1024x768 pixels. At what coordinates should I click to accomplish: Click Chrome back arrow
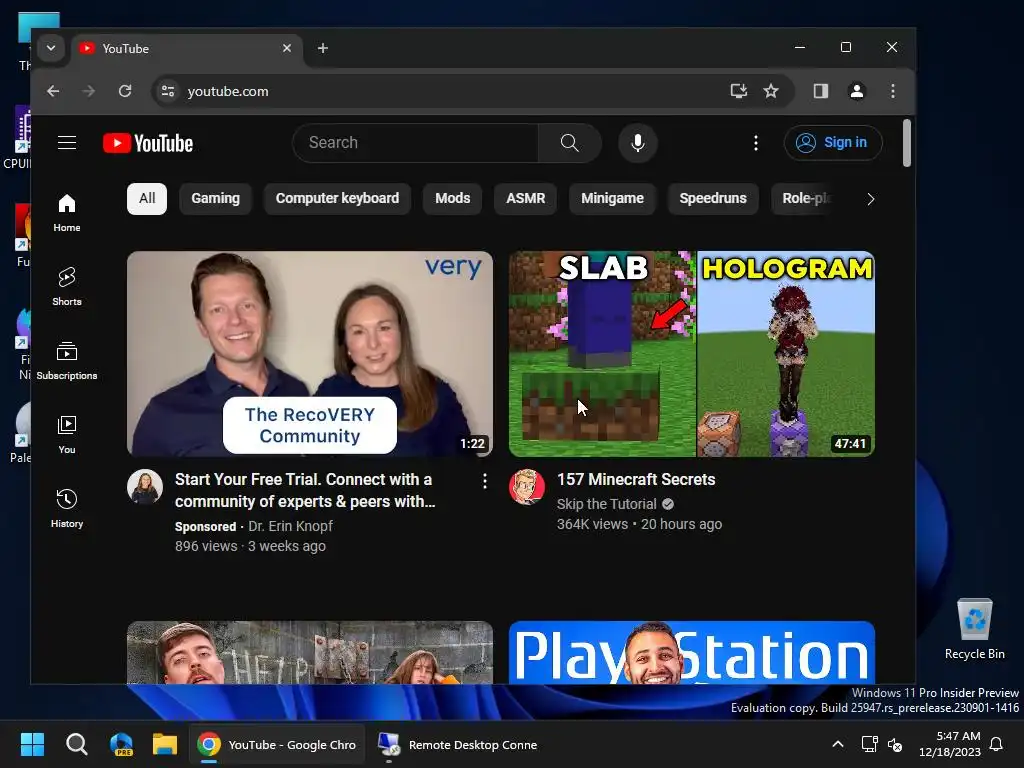[x=54, y=91]
